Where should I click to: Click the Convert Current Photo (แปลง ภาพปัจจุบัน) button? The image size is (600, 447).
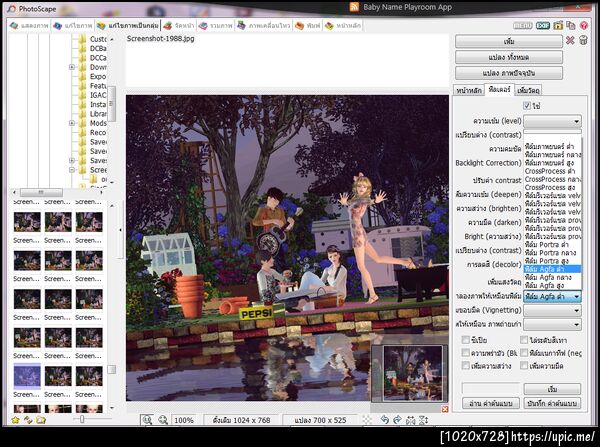[509, 73]
